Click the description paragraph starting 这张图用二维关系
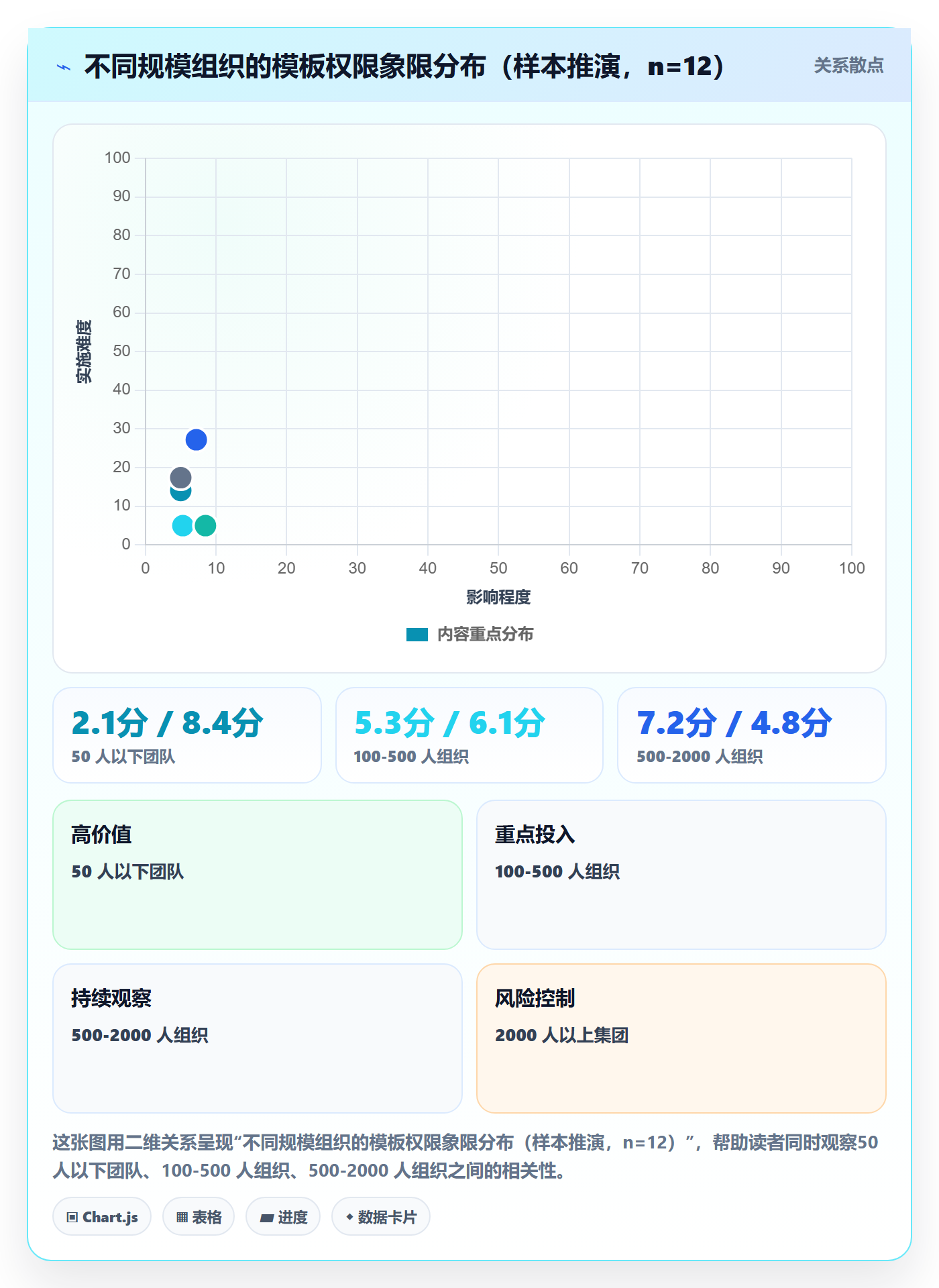Viewport: 939px width, 1288px height. tap(465, 1157)
